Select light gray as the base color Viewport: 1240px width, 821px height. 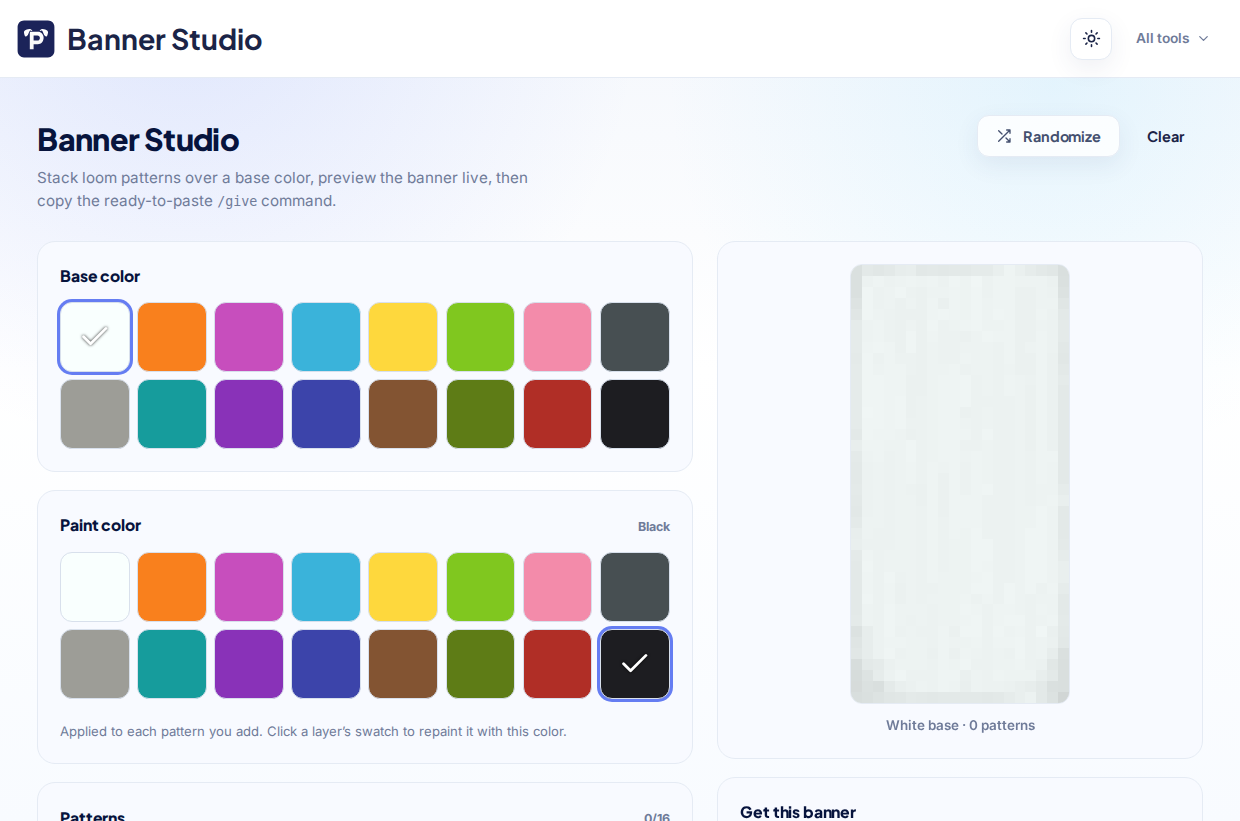coord(95,414)
